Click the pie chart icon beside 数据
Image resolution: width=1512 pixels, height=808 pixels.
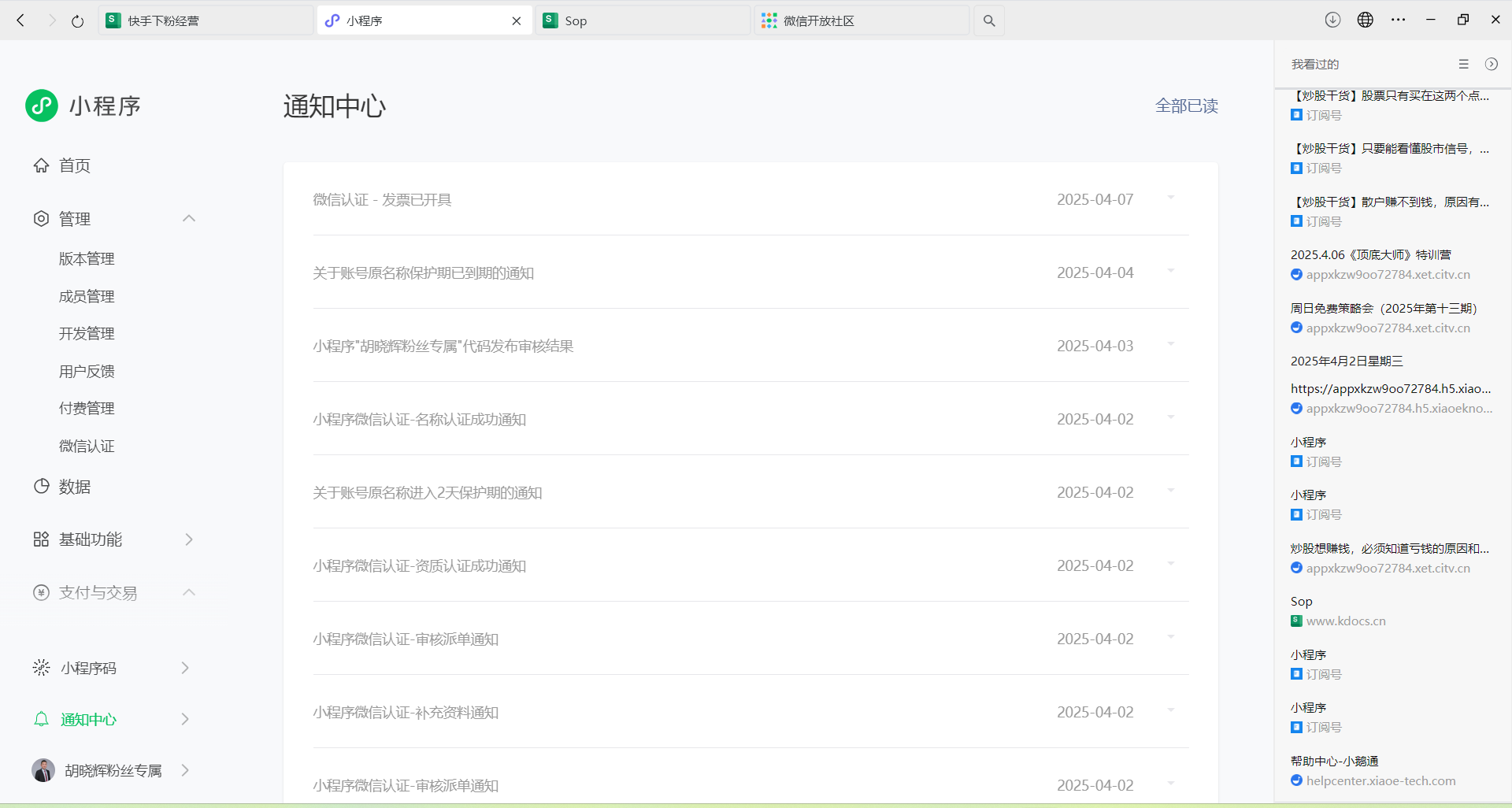tap(41, 486)
